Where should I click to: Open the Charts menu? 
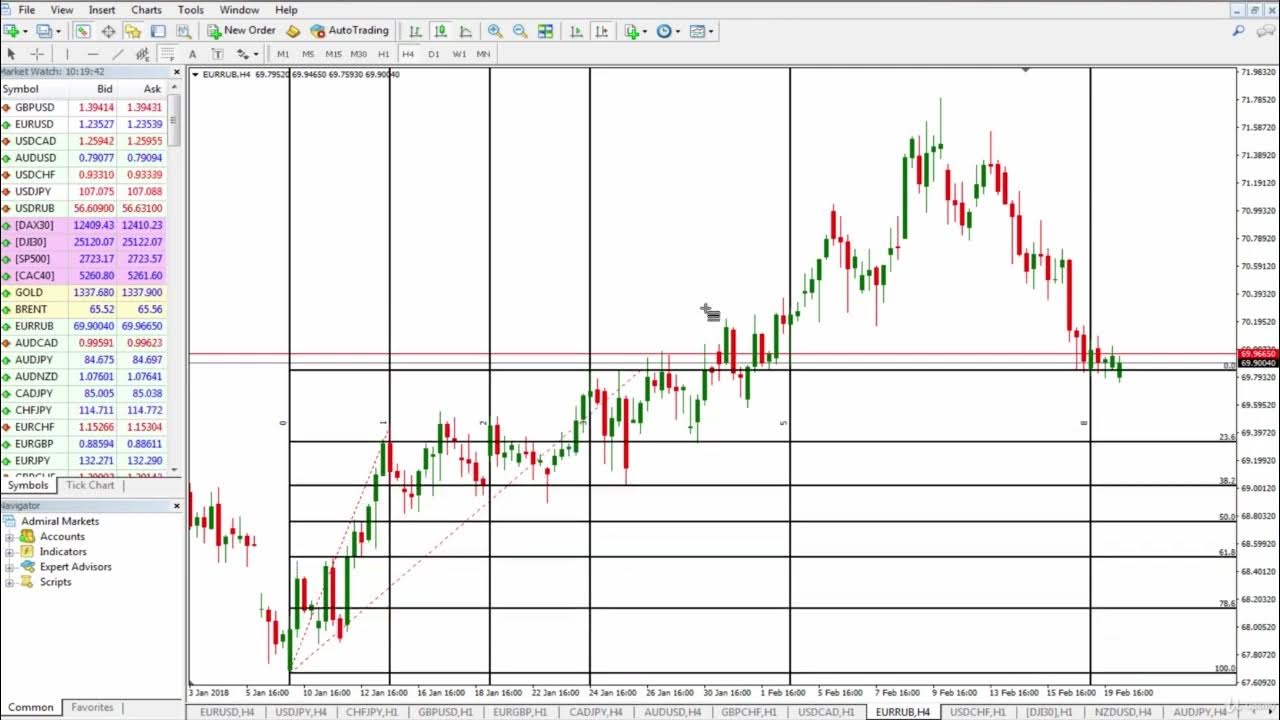click(x=146, y=10)
